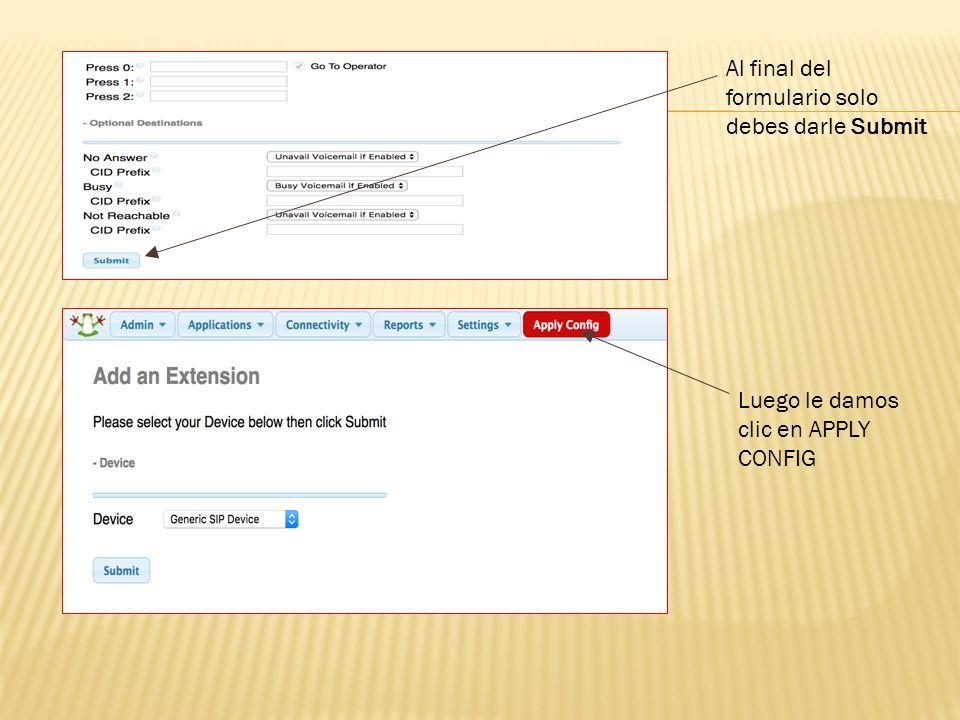Open the Settings menu
960x720 pixels.
[x=484, y=324]
